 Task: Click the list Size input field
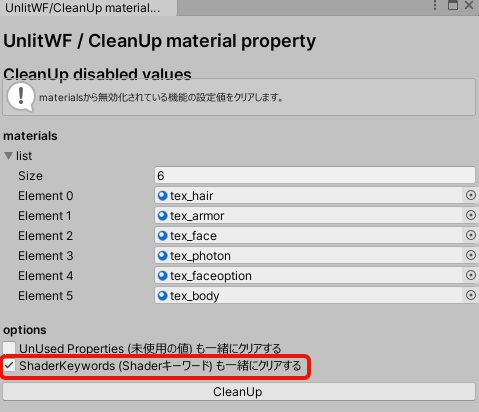point(315,175)
